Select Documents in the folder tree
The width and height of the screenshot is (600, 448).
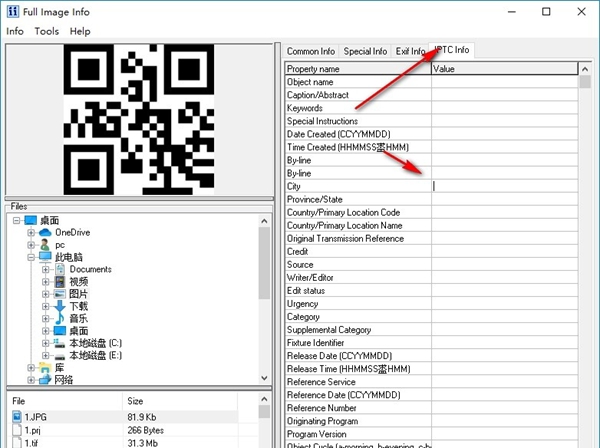click(90, 269)
